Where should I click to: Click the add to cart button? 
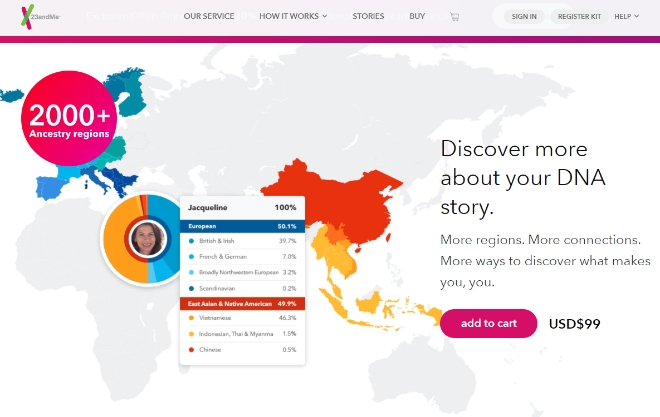tap(488, 323)
